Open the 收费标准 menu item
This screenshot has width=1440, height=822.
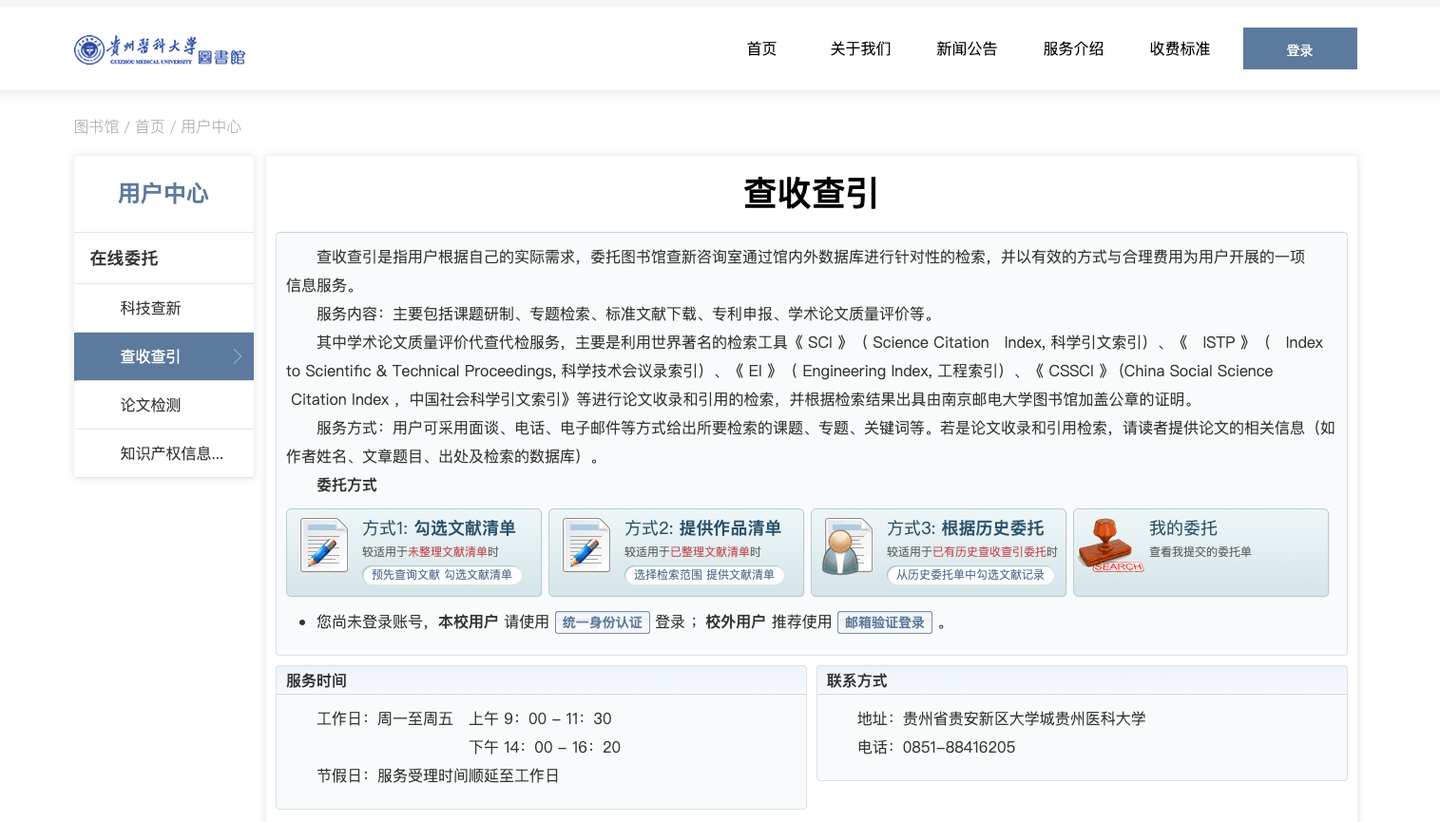coord(1179,48)
